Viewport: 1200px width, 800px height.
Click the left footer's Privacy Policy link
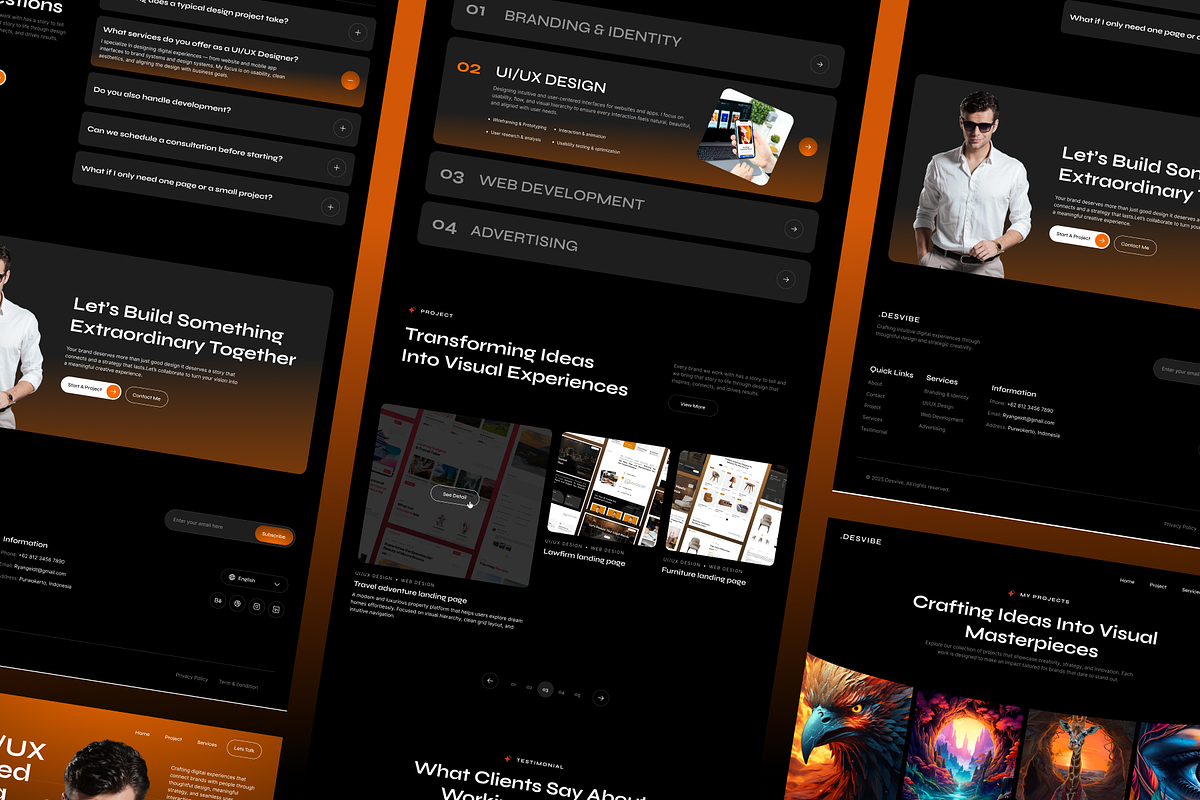[192, 677]
